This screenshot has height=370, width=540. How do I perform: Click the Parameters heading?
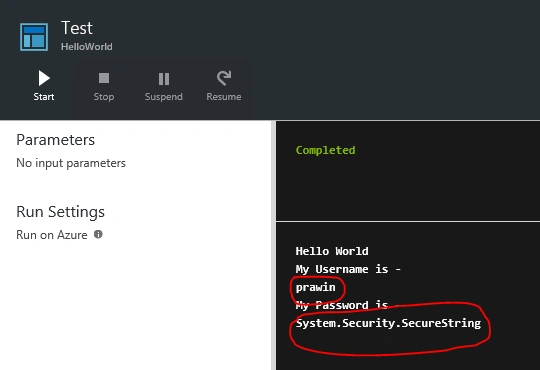point(55,140)
